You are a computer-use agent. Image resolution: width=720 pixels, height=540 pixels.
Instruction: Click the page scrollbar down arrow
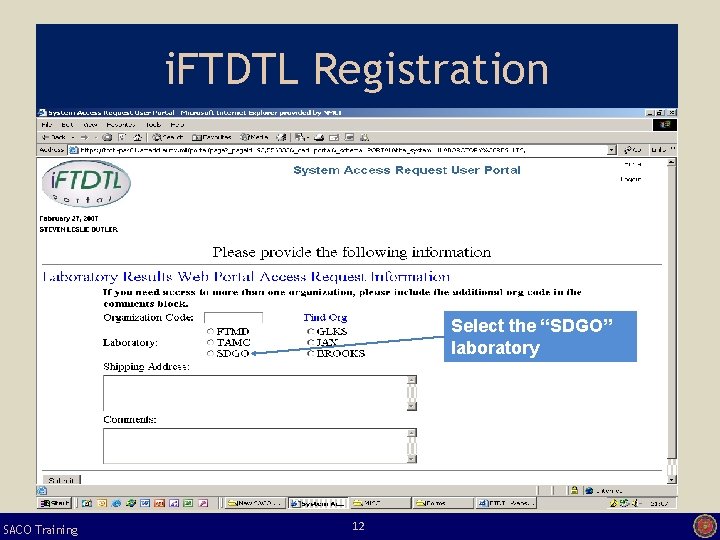click(x=671, y=480)
